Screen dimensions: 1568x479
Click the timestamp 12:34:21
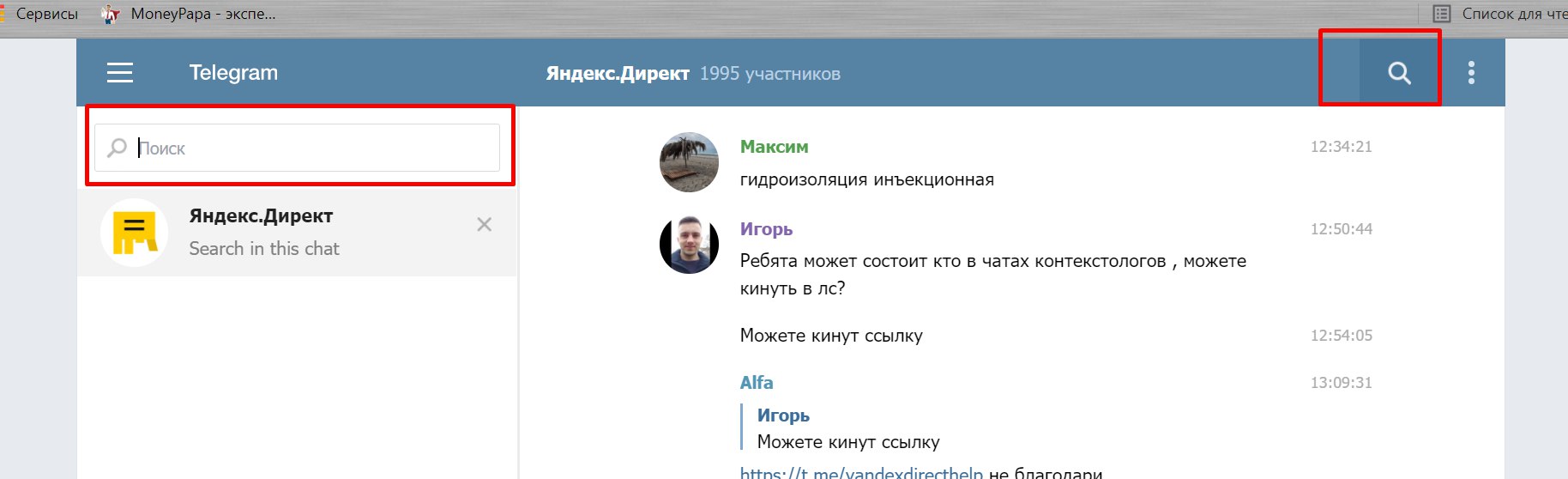(x=1341, y=147)
